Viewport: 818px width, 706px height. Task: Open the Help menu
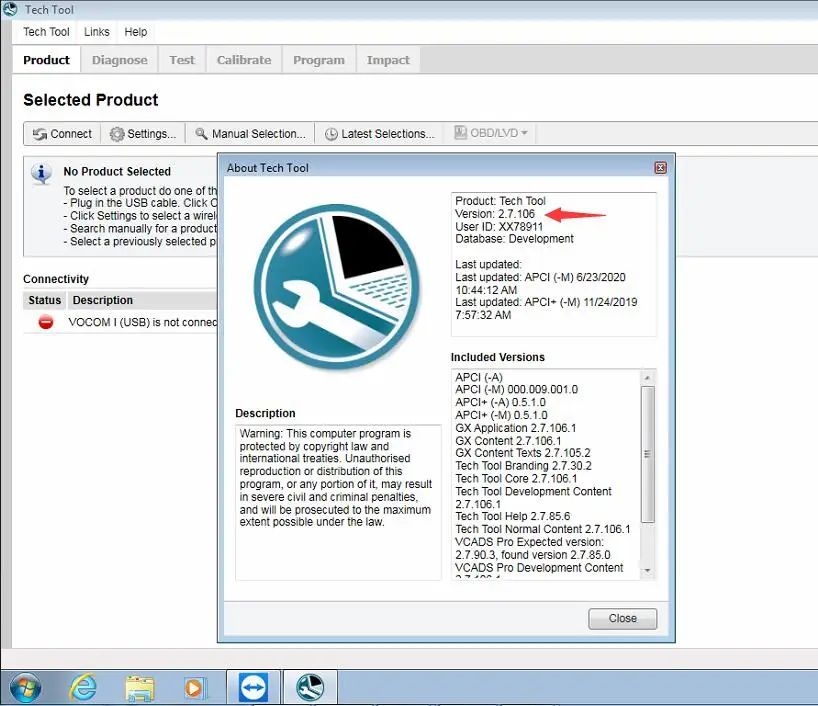coord(136,32)
